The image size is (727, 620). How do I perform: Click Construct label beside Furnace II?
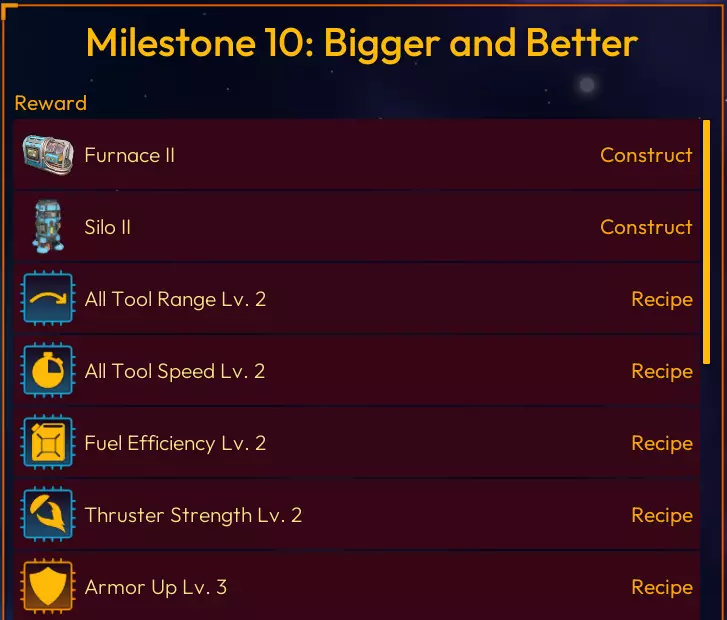[x=646, y=155]
